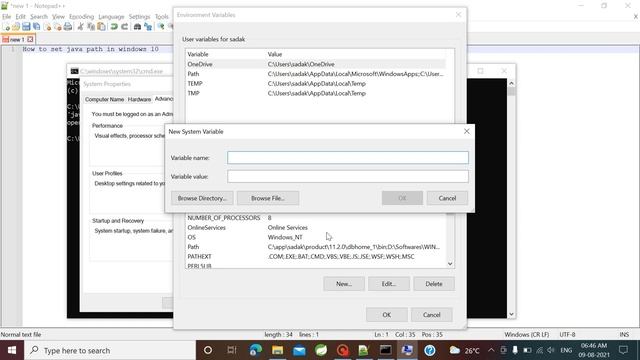Image resolution: width=640 pixels, height=360 pixels.
Task: Click the taskbar search box
Action: coord(110,350)
